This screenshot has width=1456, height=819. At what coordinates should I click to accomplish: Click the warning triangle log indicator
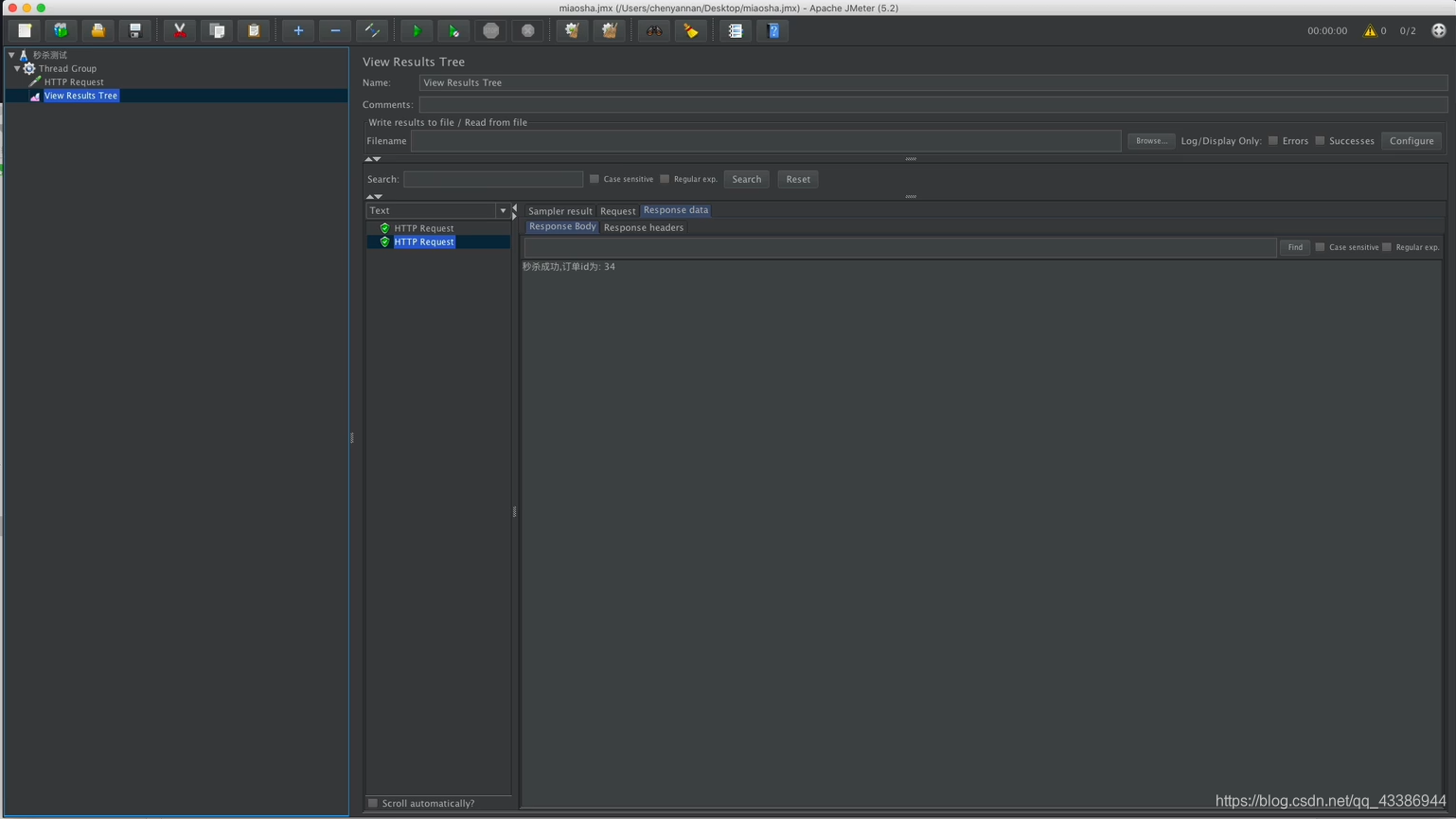[1369, 30]
